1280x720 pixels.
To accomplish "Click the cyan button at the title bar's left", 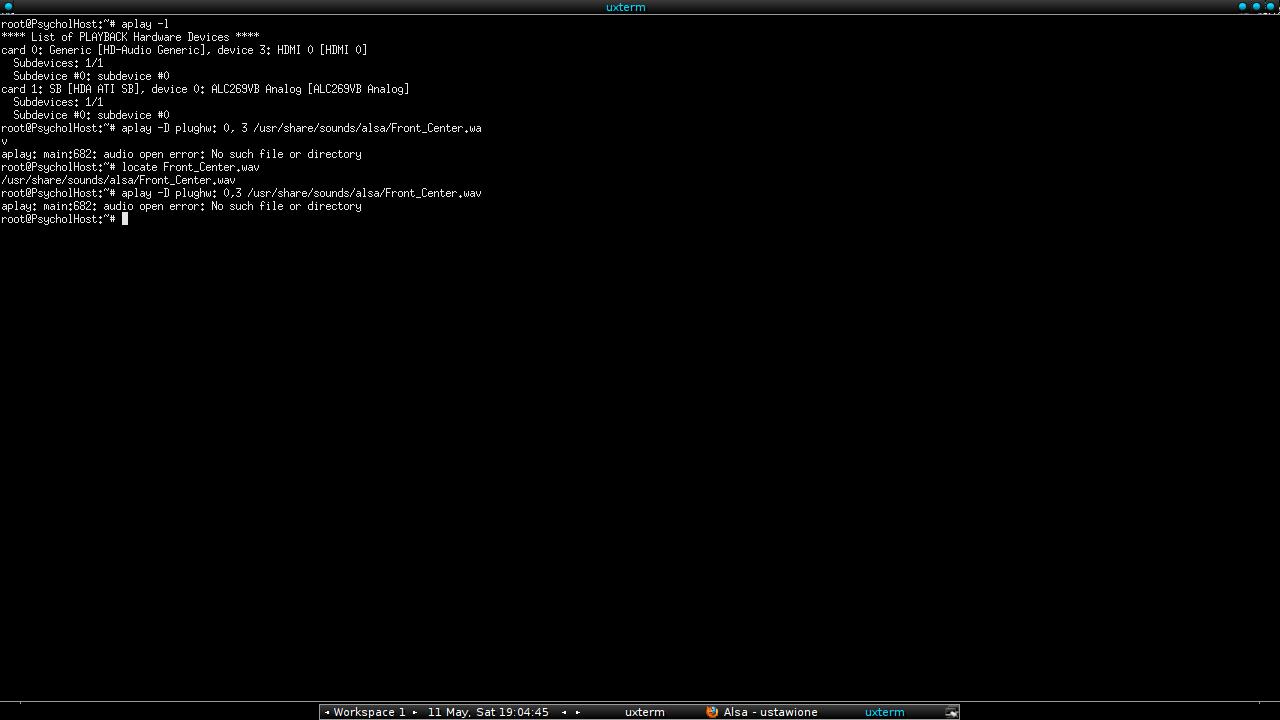I will pos(9,7).
